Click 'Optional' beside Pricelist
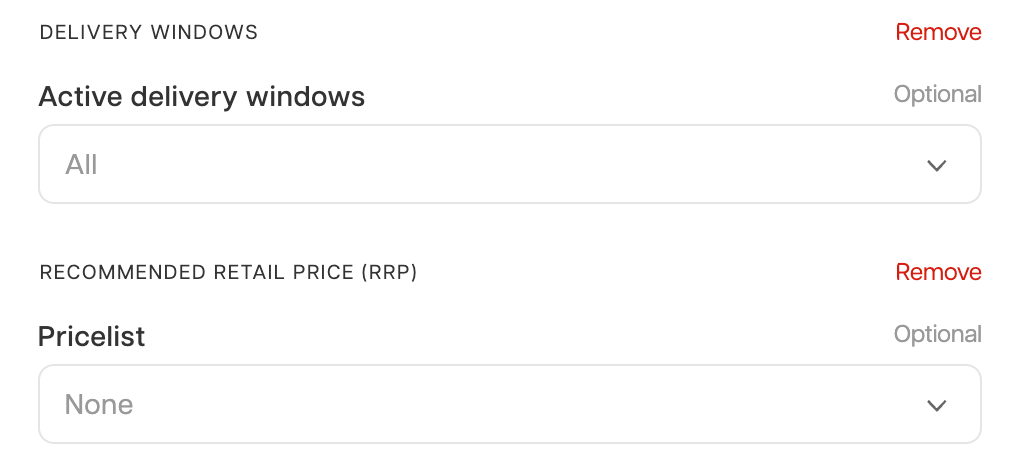 [x=937, y=334]
